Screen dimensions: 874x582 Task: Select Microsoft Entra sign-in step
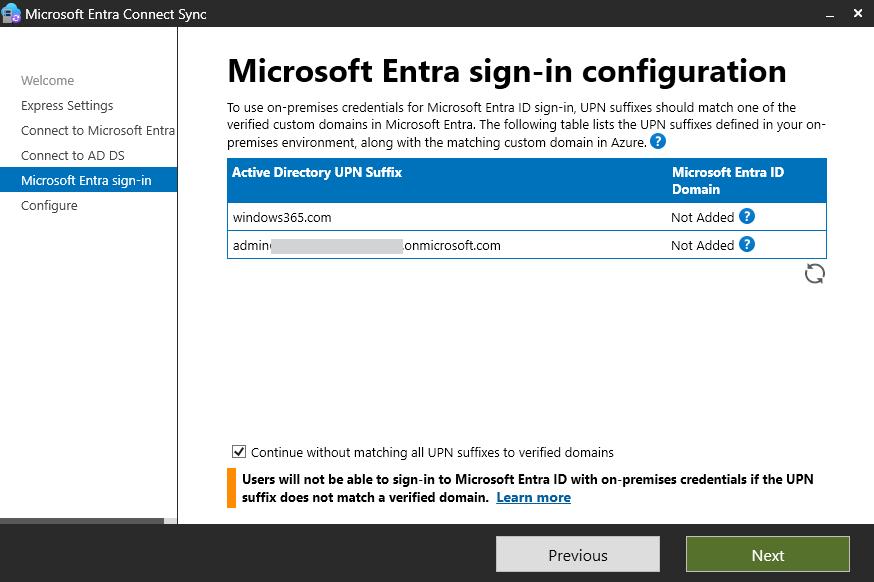click(x=89, y=180)
